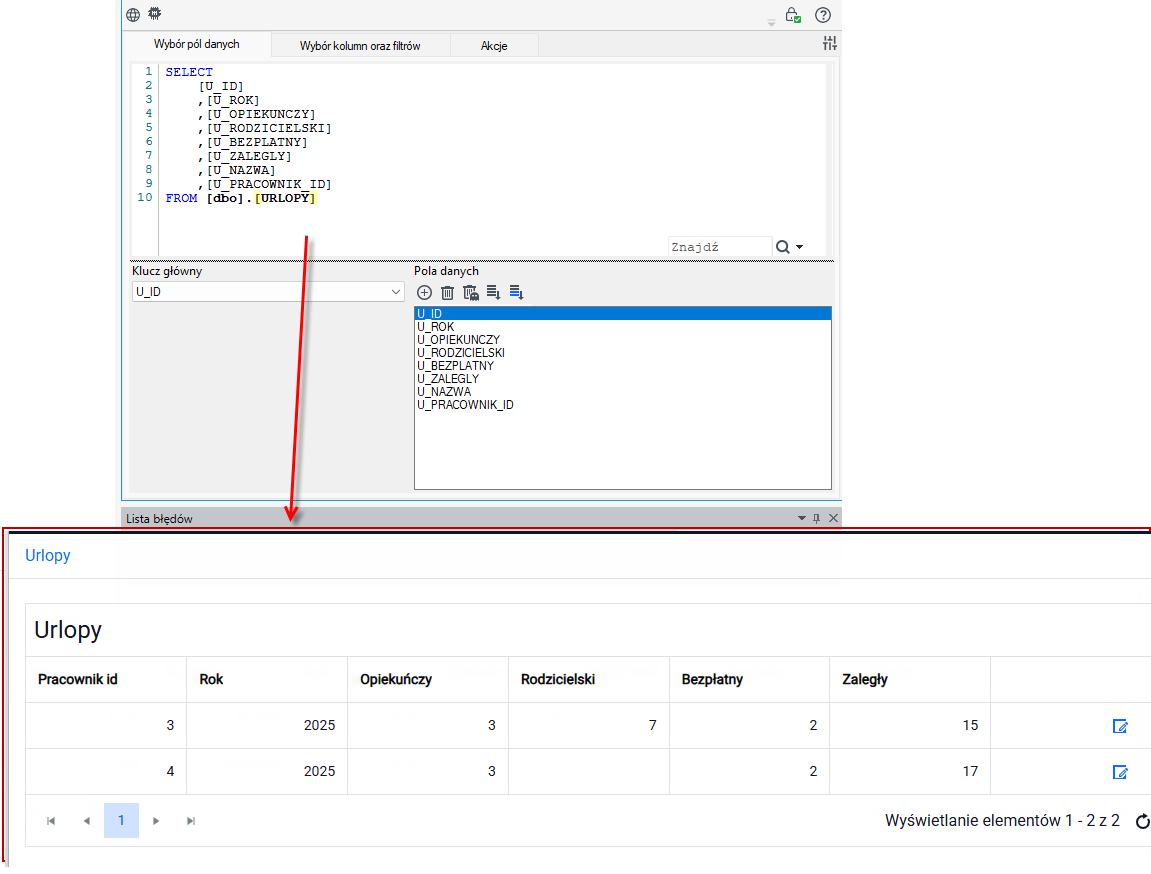Select U_OPIEKUNCZY in the Pola danych list
The width and height of the screenshot is (1151, 874).
point(622,340)
